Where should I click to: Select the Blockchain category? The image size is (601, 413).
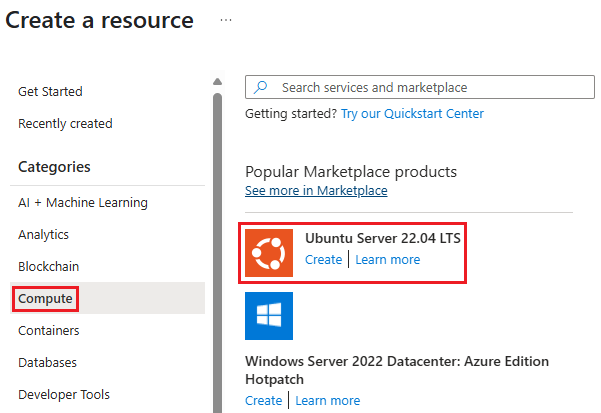pos(48,267)
